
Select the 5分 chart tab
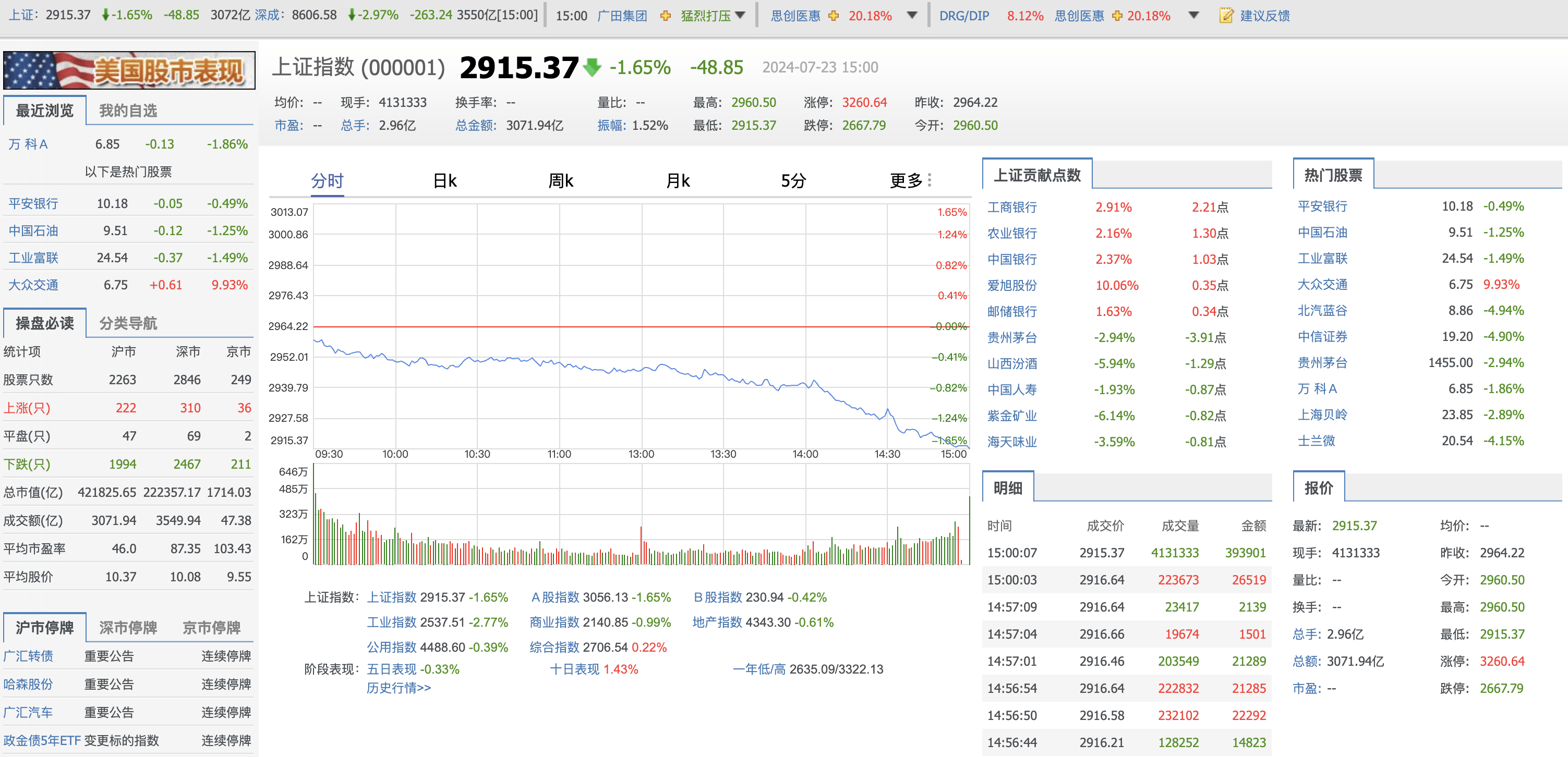pos(794,181)
